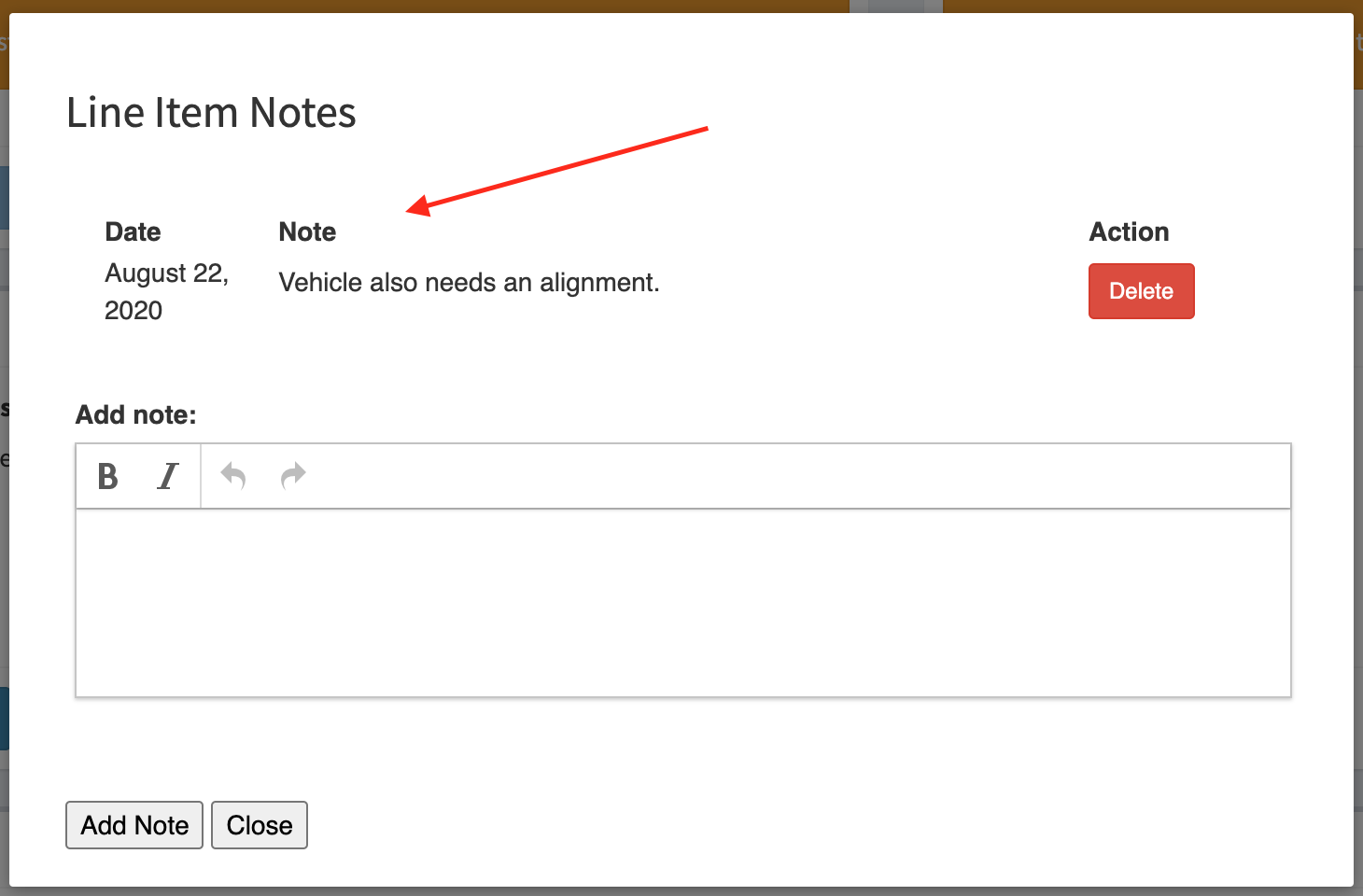Click the Line Item Notes title
The height and width of the screenshot is (896, 1363).
click(209, 112)
